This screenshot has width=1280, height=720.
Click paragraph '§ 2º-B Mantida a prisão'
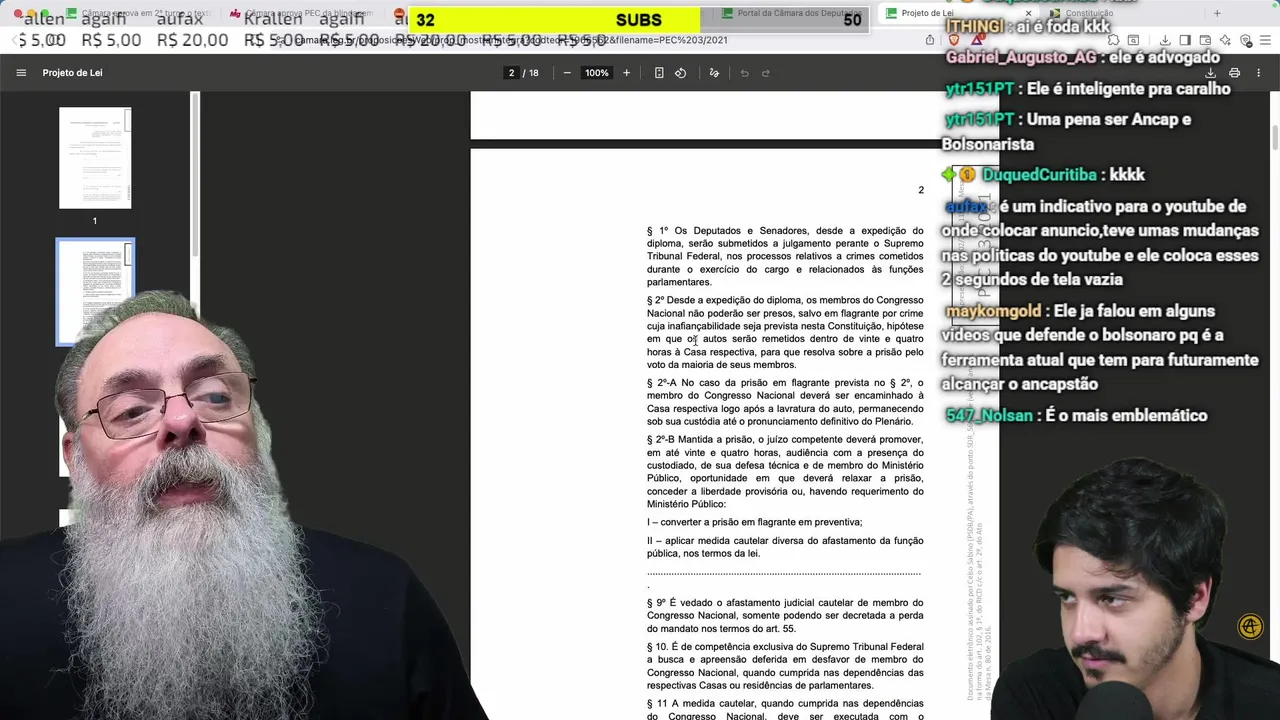pyautogui.click(x=785, y=472)
